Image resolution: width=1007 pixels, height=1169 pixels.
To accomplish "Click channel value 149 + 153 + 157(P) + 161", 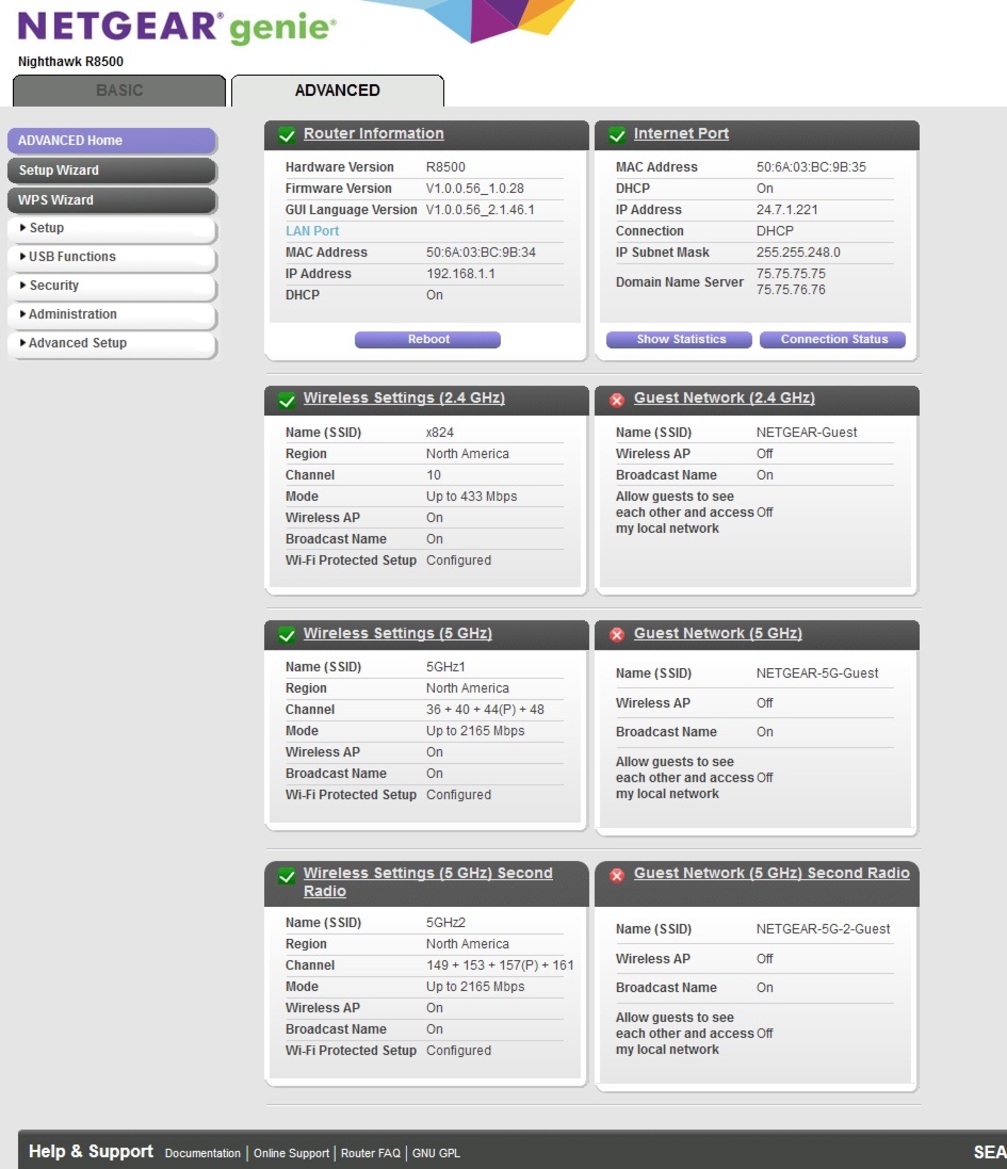I will [x=500, y=965].
